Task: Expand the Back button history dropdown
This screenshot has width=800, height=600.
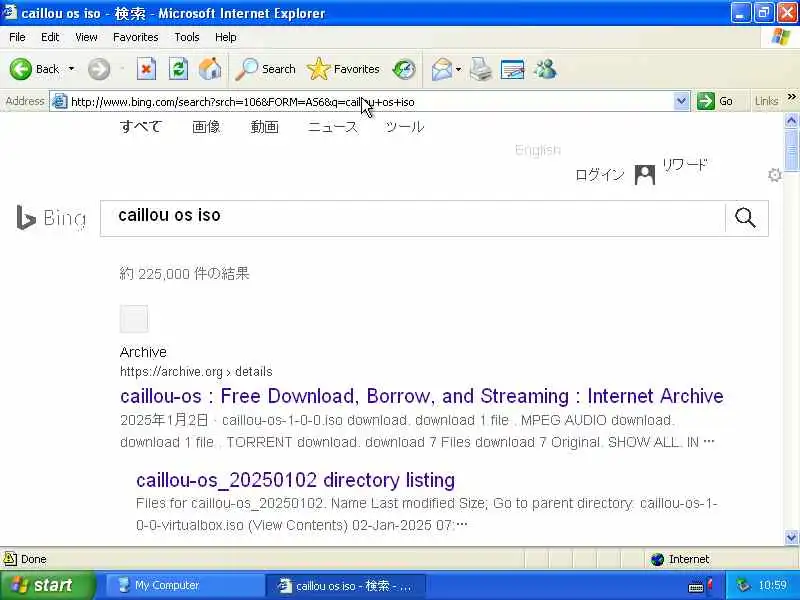Action: pyautogui.click(x=71, y=69)
